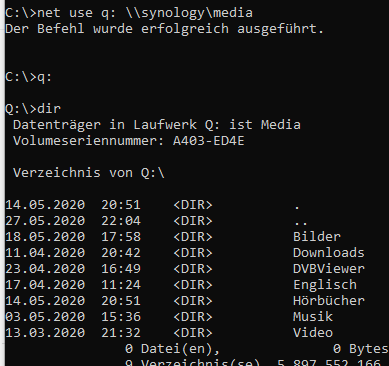
Task: Click the '0 Datei(en)' summary text
Action: pos(173,349)
